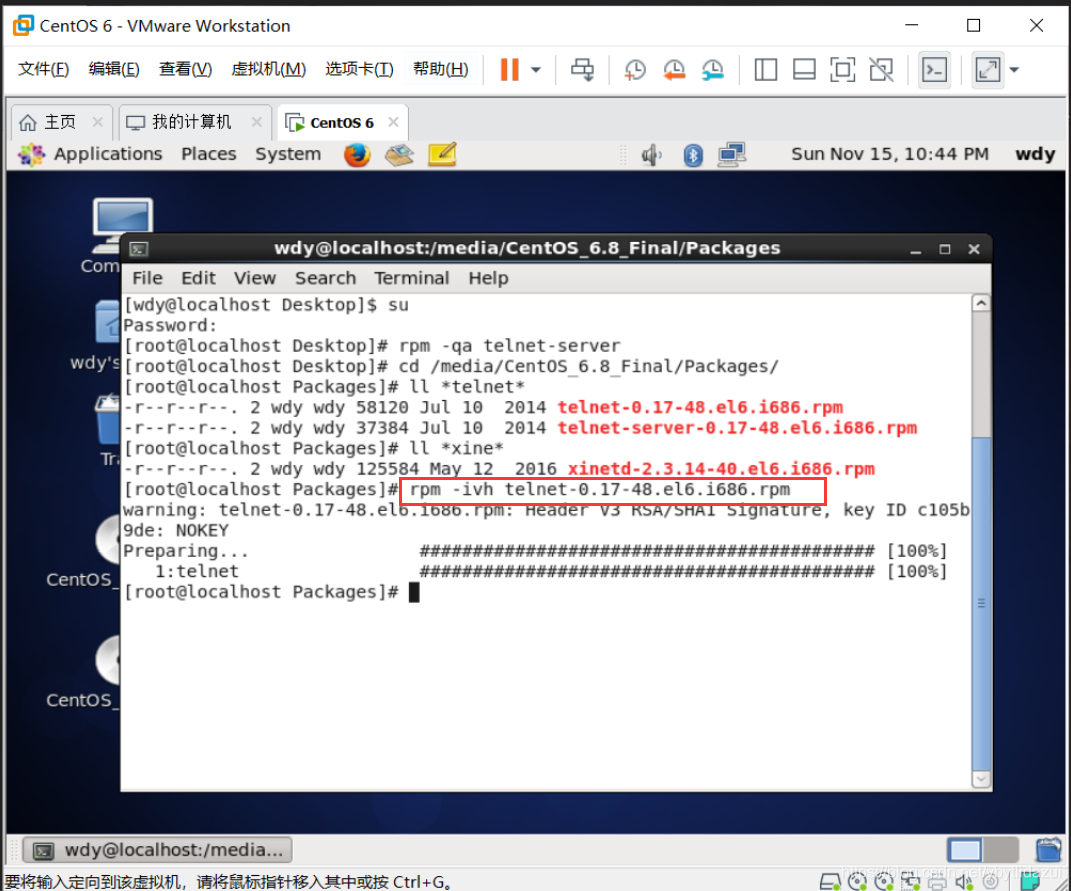This screenshot has height=891, width=1071.
Task: Maximize the terminal window
Action: [x=945, y=250]
